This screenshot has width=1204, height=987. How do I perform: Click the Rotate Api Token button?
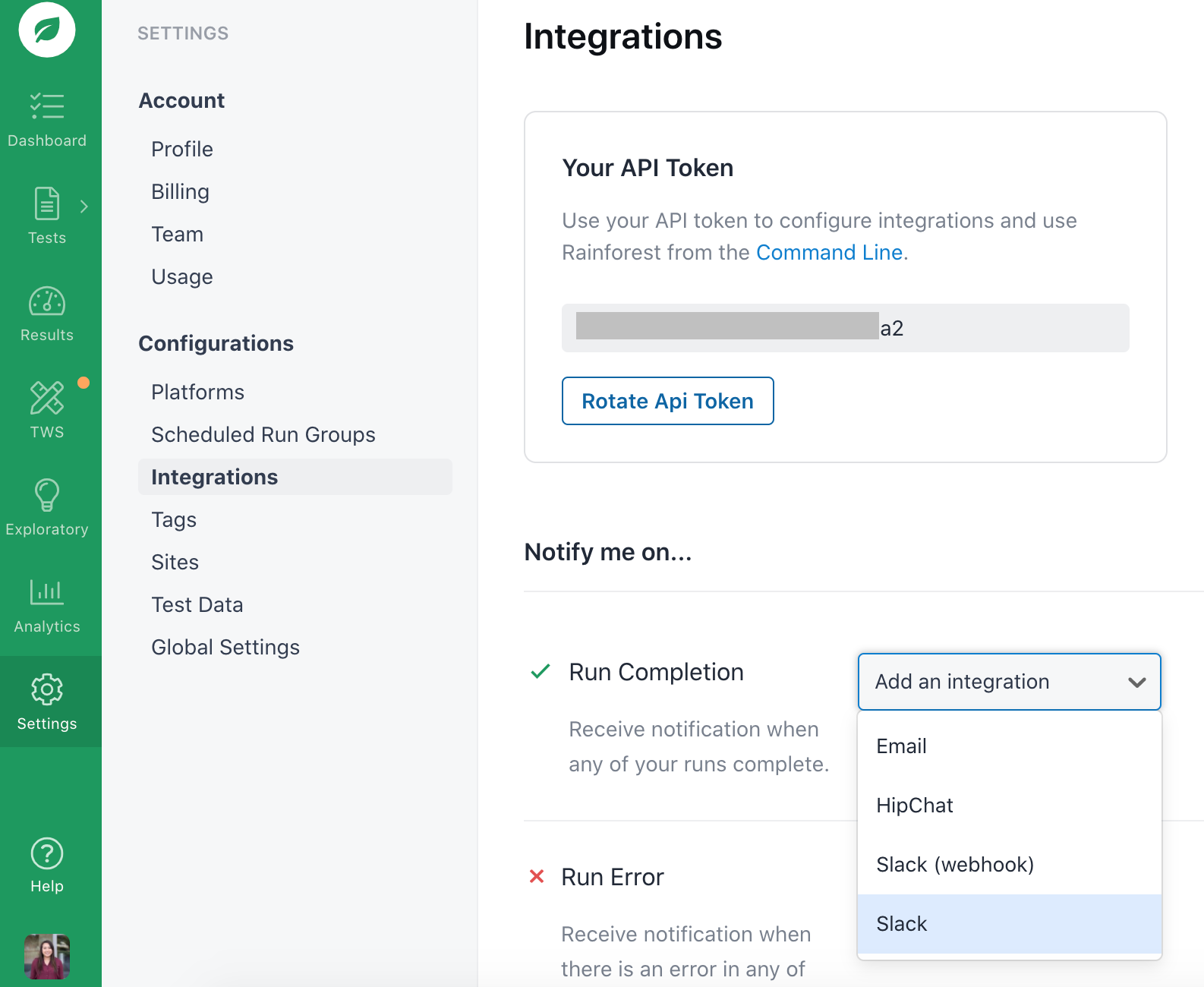coord(667,401)
